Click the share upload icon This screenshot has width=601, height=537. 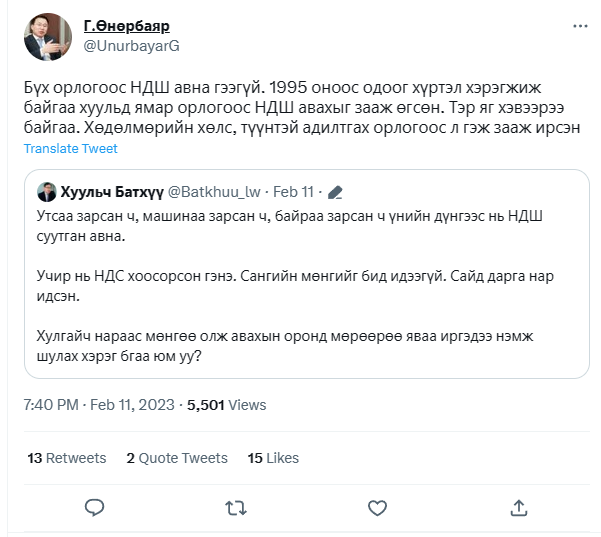(518, 507)
